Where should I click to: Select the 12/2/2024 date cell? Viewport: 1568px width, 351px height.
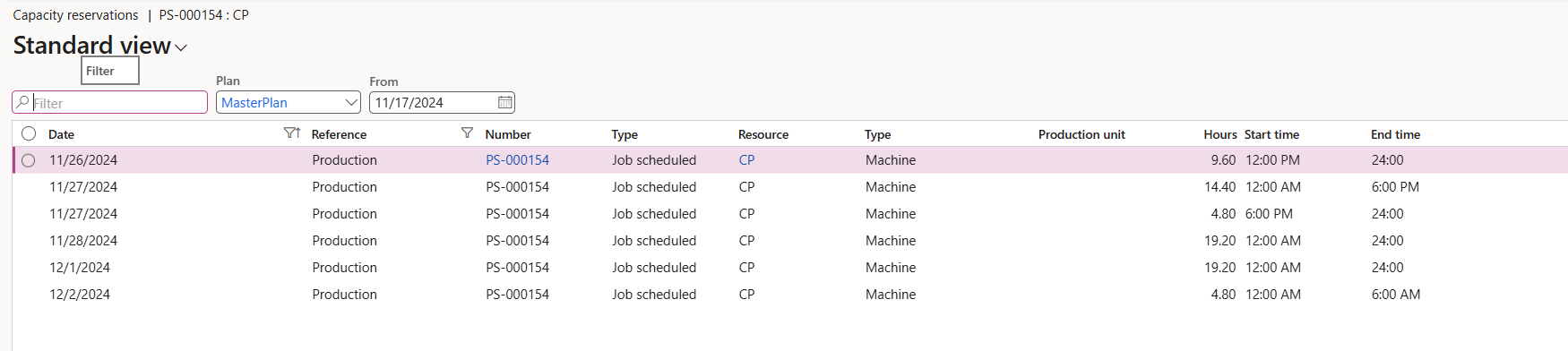coord(80,295)
